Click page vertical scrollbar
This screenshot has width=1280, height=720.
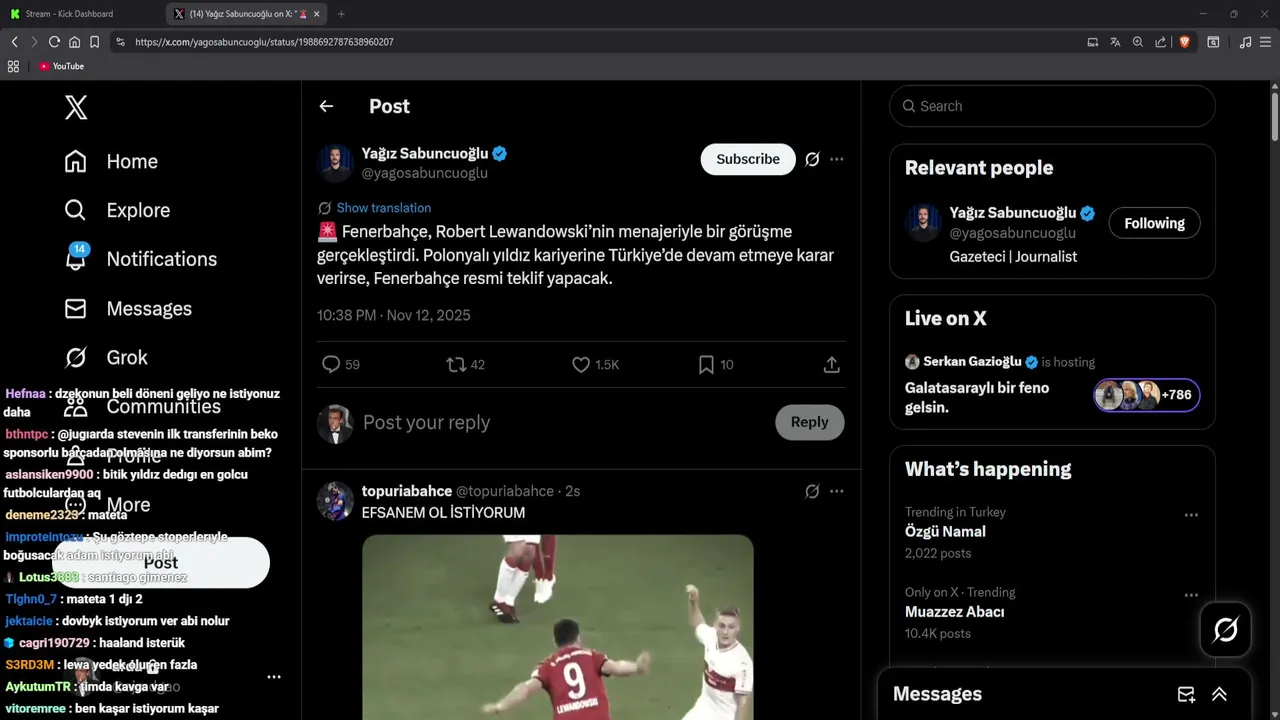tap(1275, 115)
